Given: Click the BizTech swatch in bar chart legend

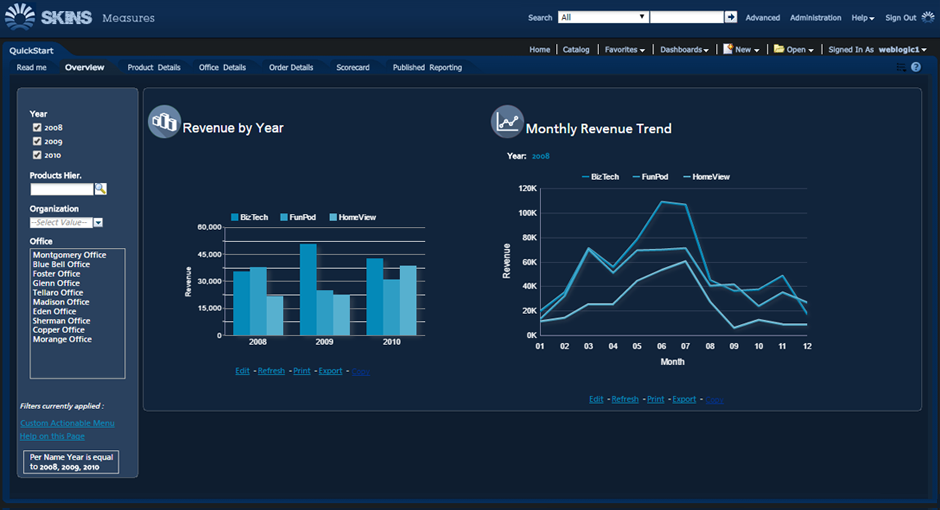Looking at the screenshot, I should 234,218.
